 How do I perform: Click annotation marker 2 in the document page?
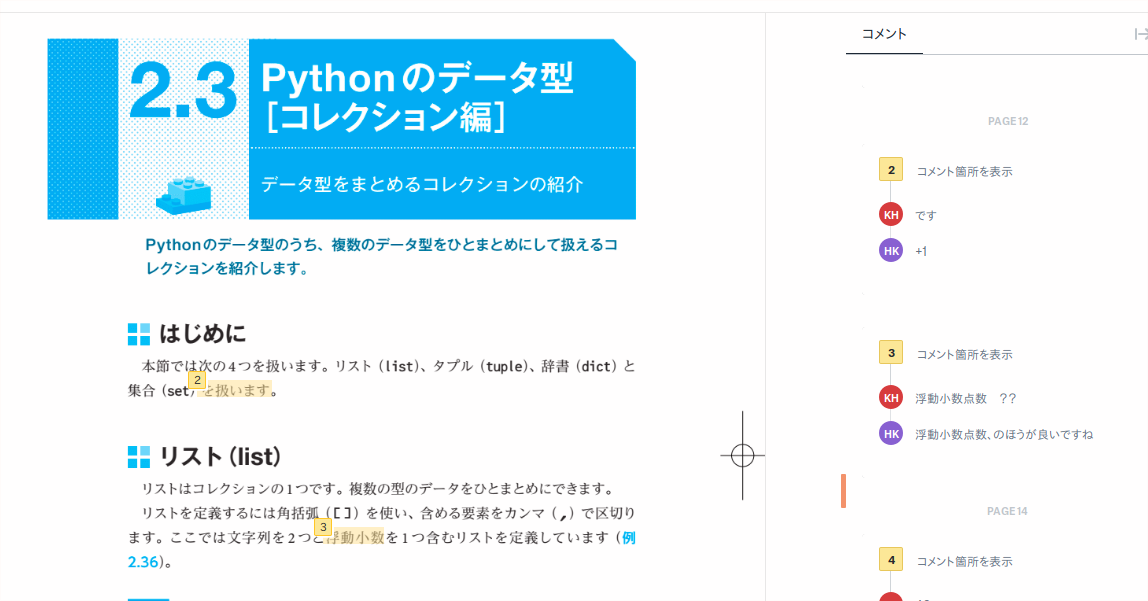click(x=197, y=380)
